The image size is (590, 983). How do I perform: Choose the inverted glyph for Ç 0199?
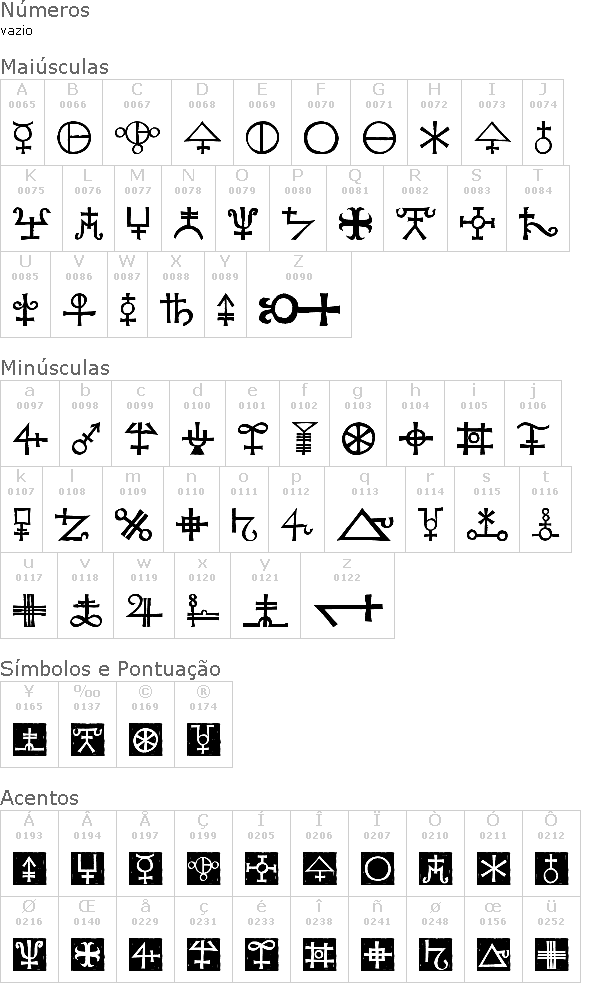tap(203, 868)
